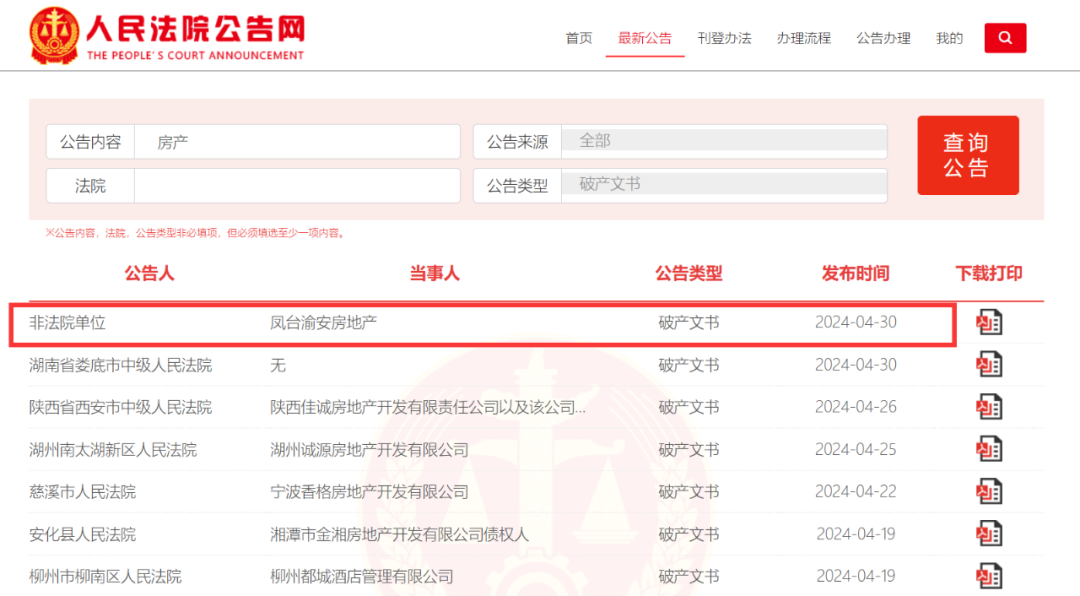This screenshot has width=1080, height=596.
Task: Open 公告办理 in the top navigation
Action: [x=883, y=38]
